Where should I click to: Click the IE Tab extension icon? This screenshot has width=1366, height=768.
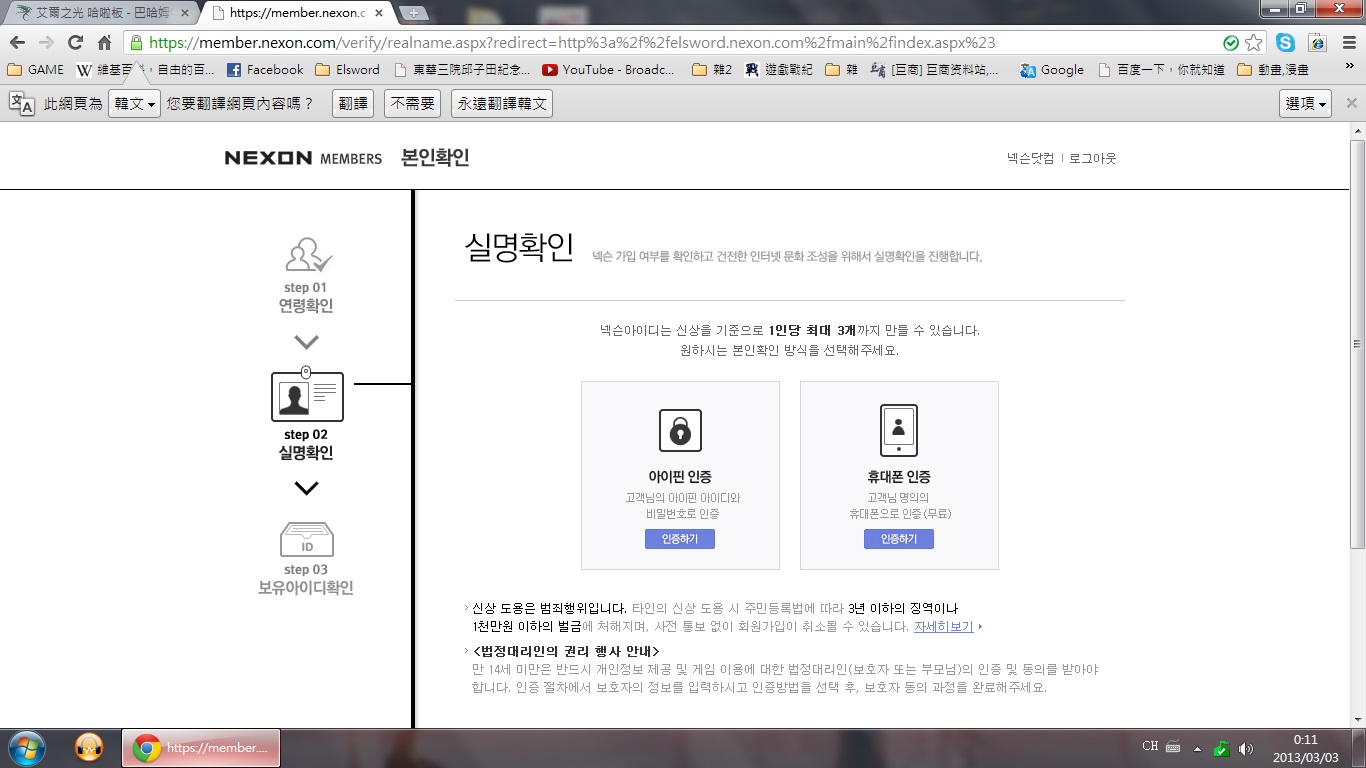click(x=1318, y=43)
